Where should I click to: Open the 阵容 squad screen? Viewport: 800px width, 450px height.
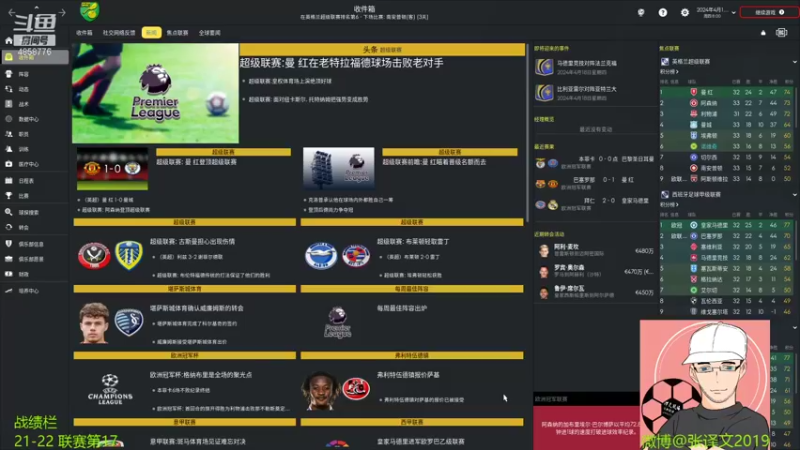[35, 74]
